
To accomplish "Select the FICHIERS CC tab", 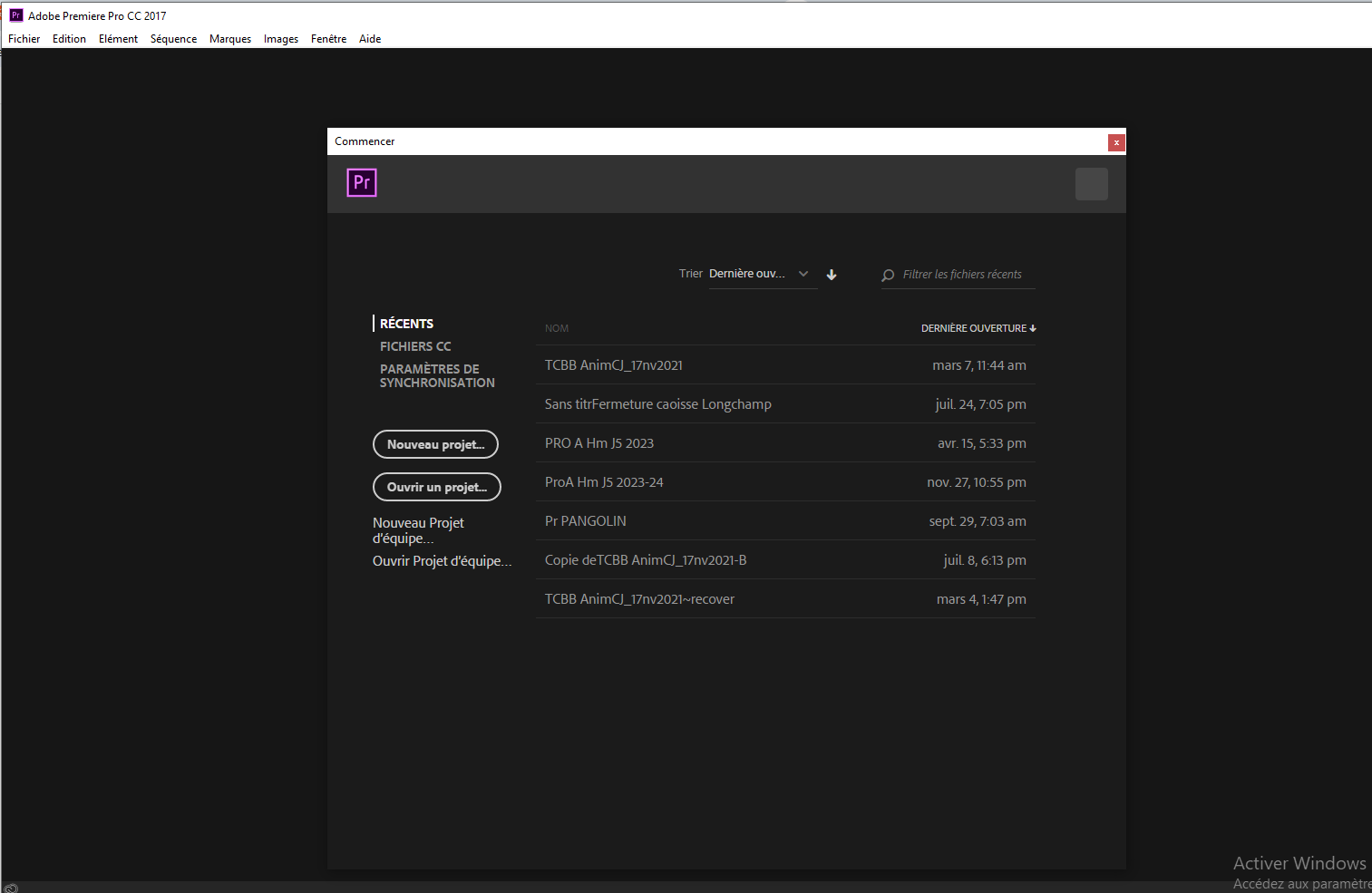I will pyautogui.click(x=415, y=346).
